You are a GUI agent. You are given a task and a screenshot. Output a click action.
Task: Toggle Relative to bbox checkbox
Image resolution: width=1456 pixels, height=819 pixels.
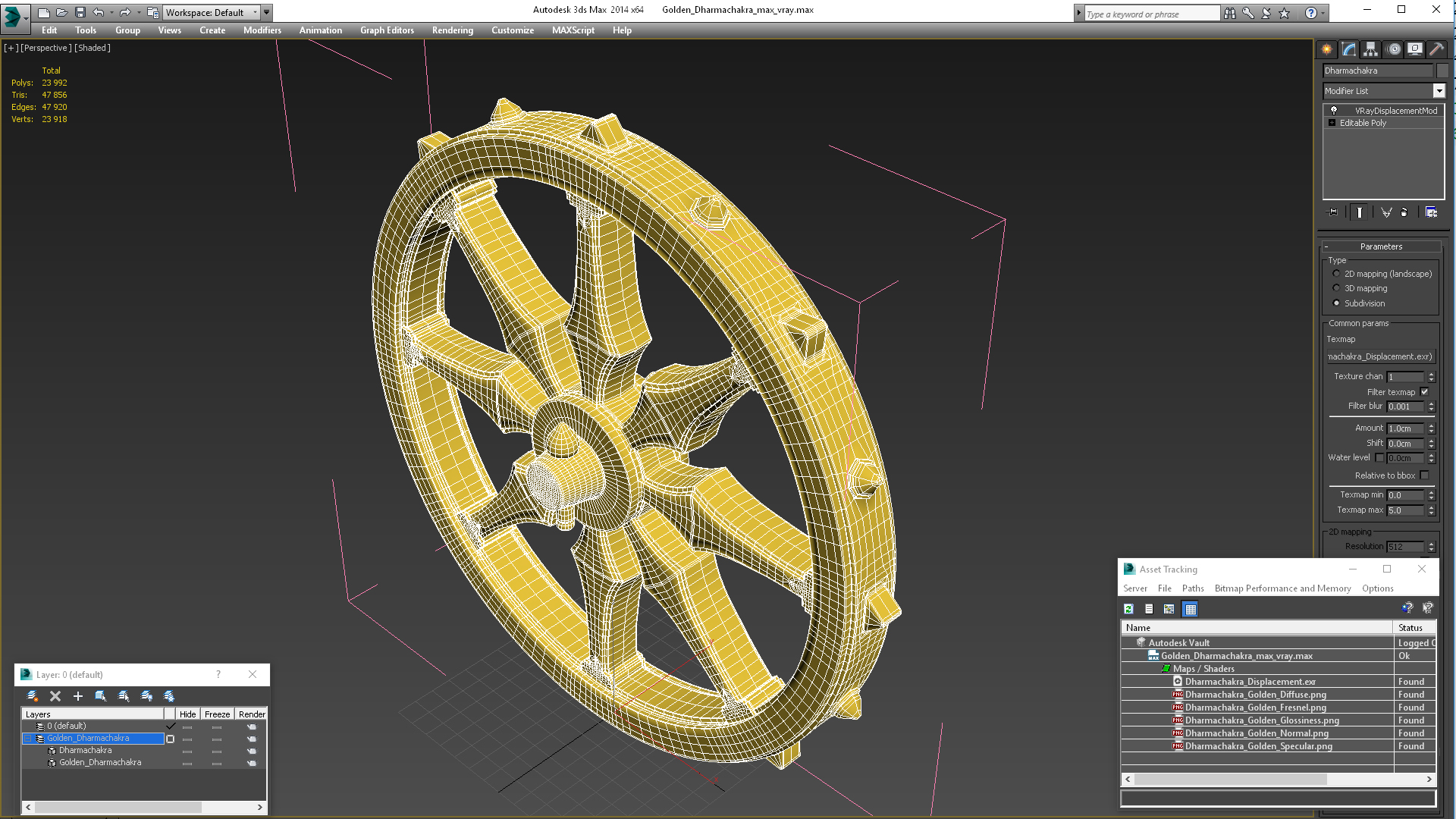coord(1424,475)
